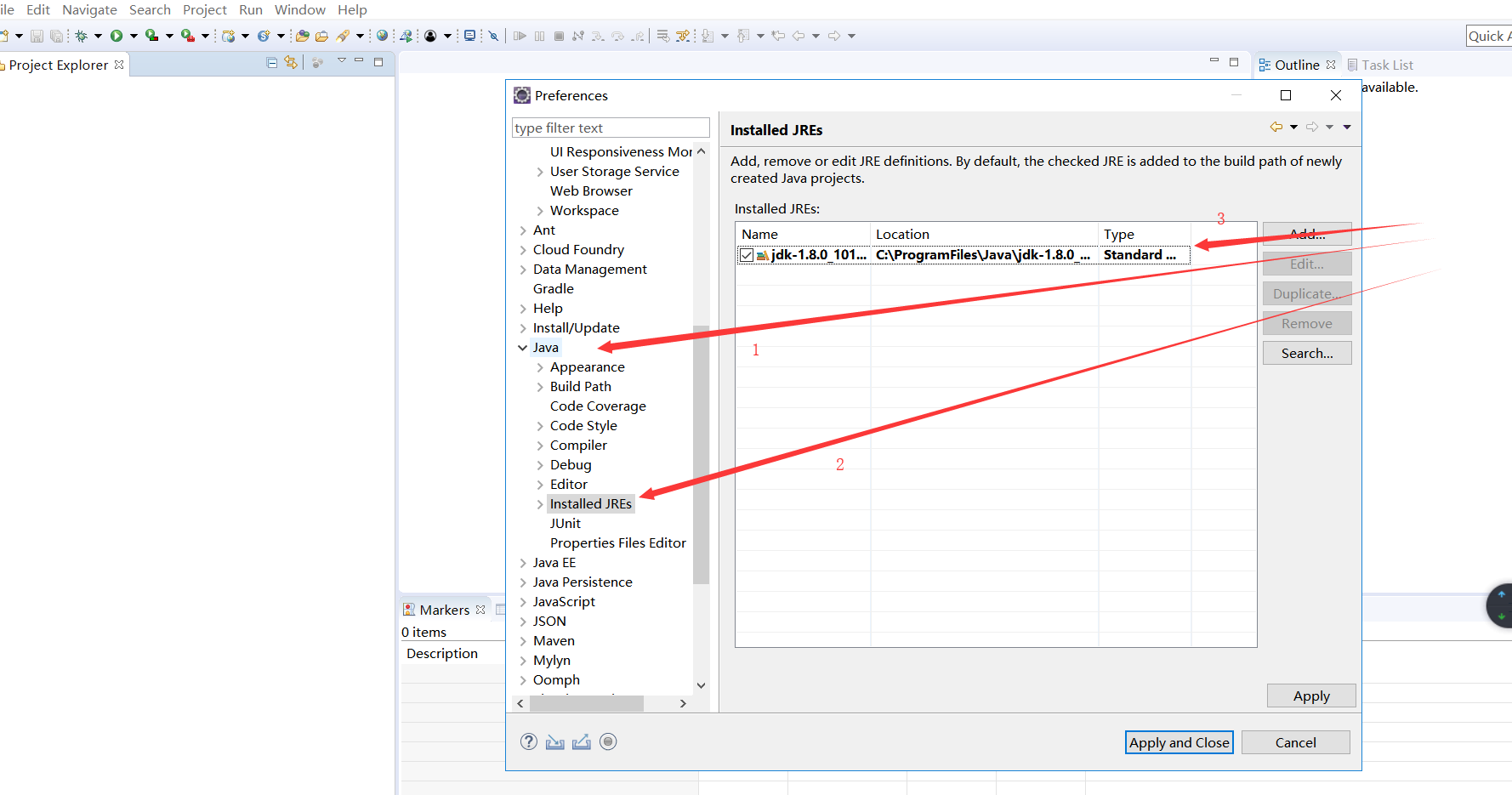This screenshot has width=1512, height=795.
Task: Click Link with Editor icon in Project Explorer
Action: pos(291,63)
